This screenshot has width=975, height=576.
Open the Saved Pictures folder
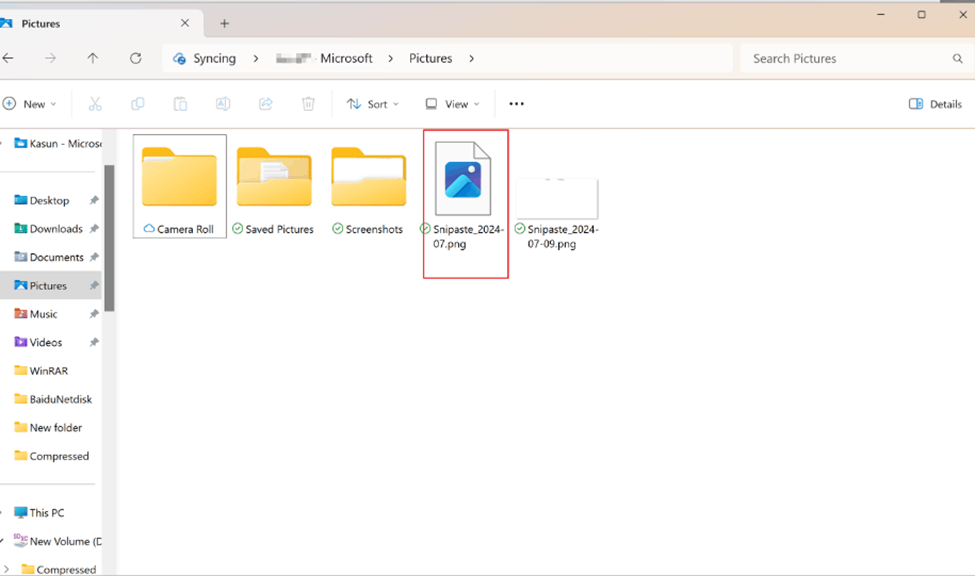click(x=274, y=177)
